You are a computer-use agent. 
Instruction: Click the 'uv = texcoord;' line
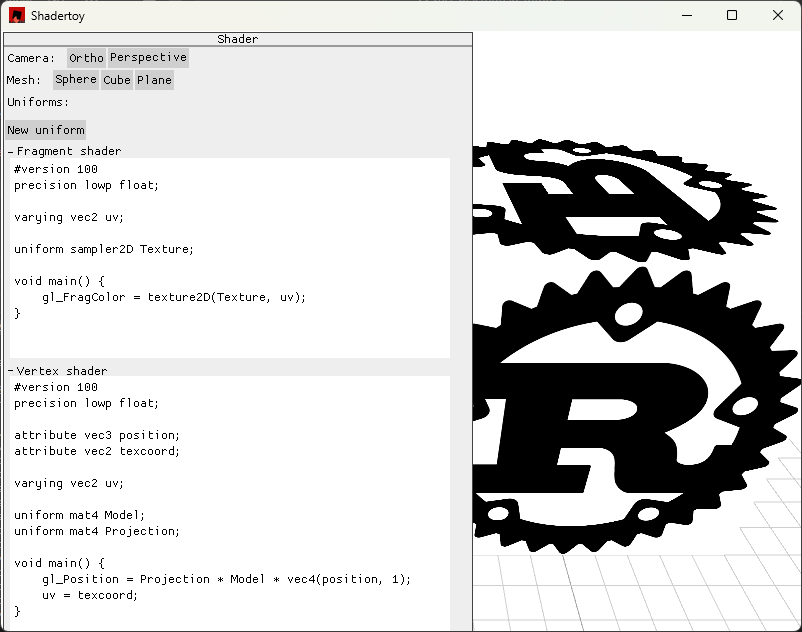coord(90,595)
